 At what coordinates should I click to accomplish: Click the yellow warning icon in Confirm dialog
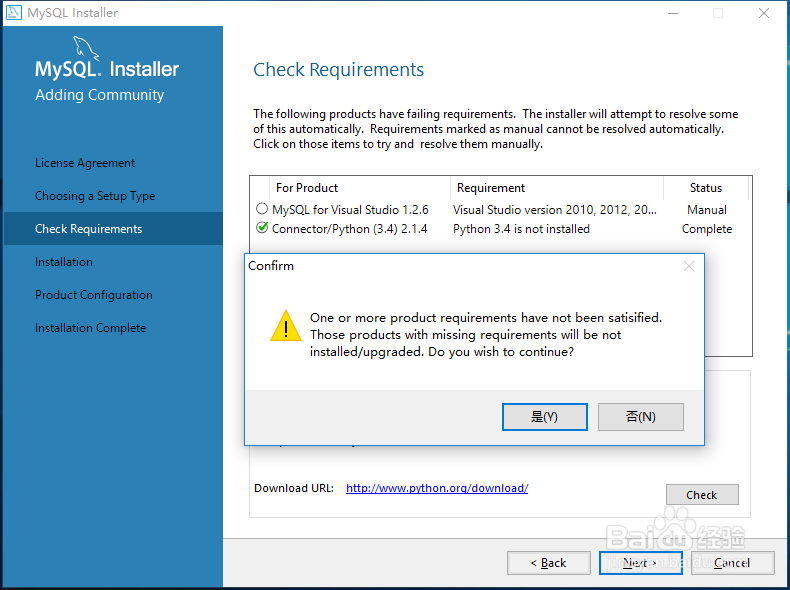tap(286, 326)
